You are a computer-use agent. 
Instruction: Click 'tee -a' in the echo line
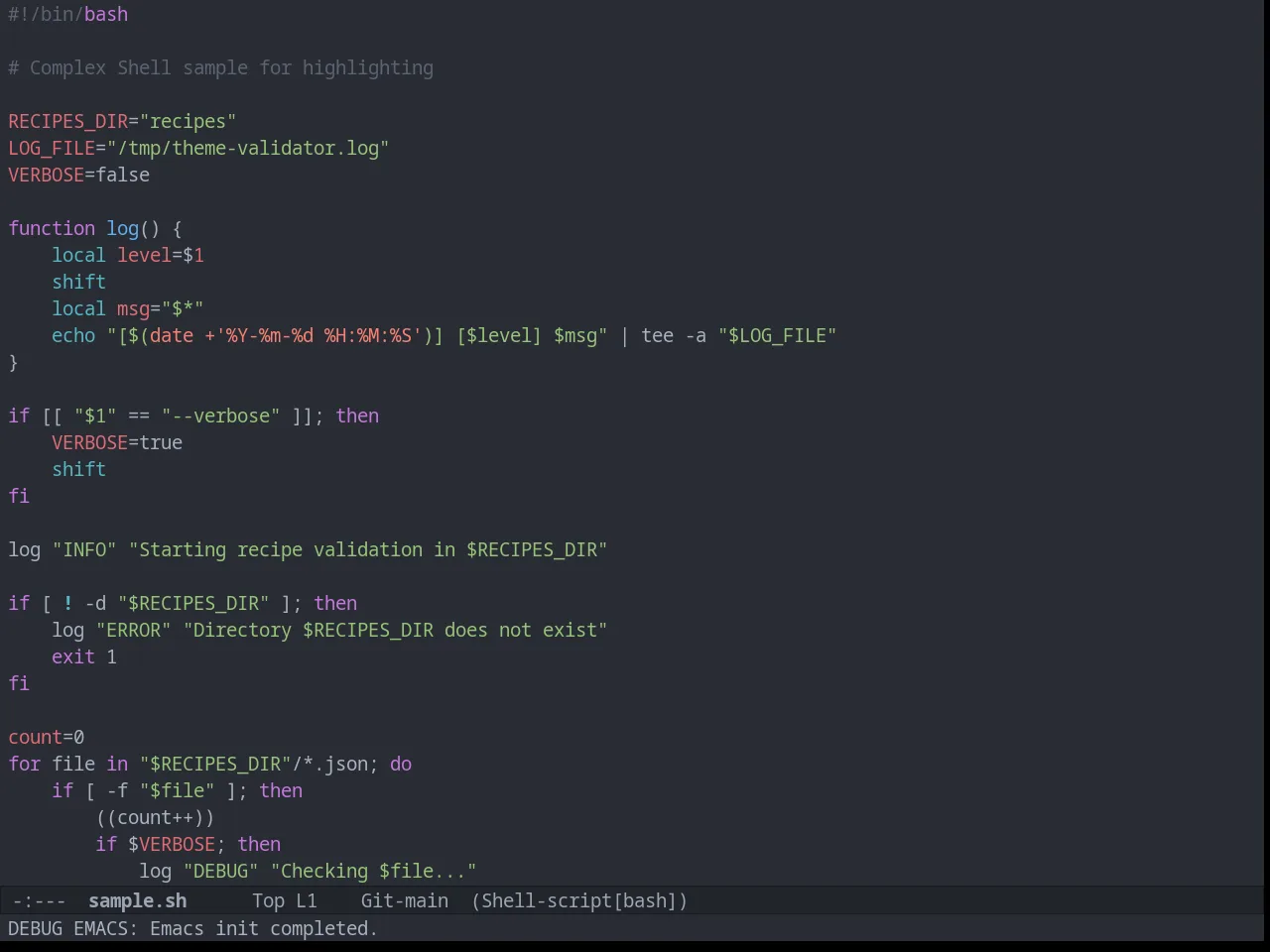click(674, 335)
